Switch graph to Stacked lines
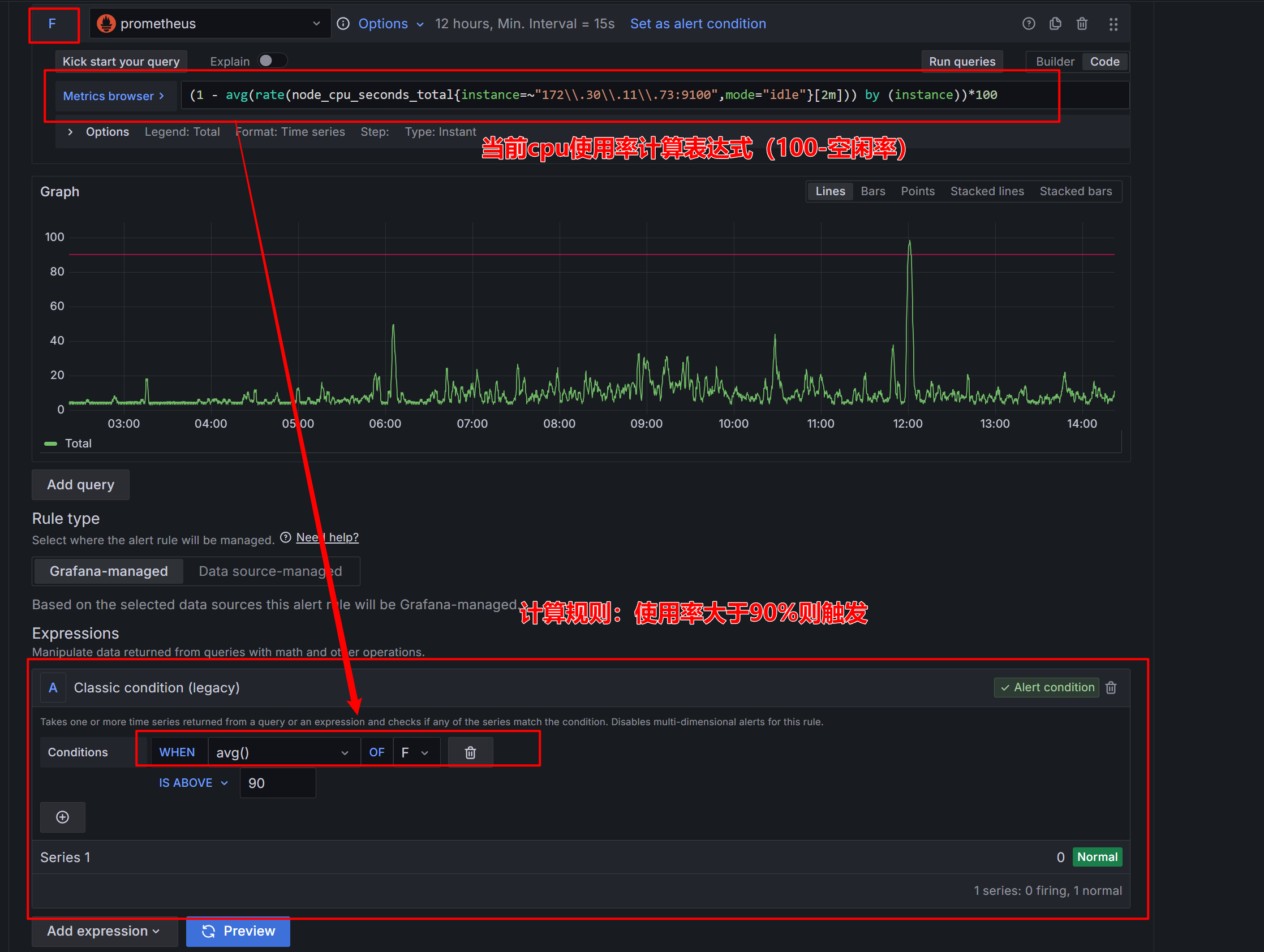This screenshot has height=952, width=1264. 987,191
